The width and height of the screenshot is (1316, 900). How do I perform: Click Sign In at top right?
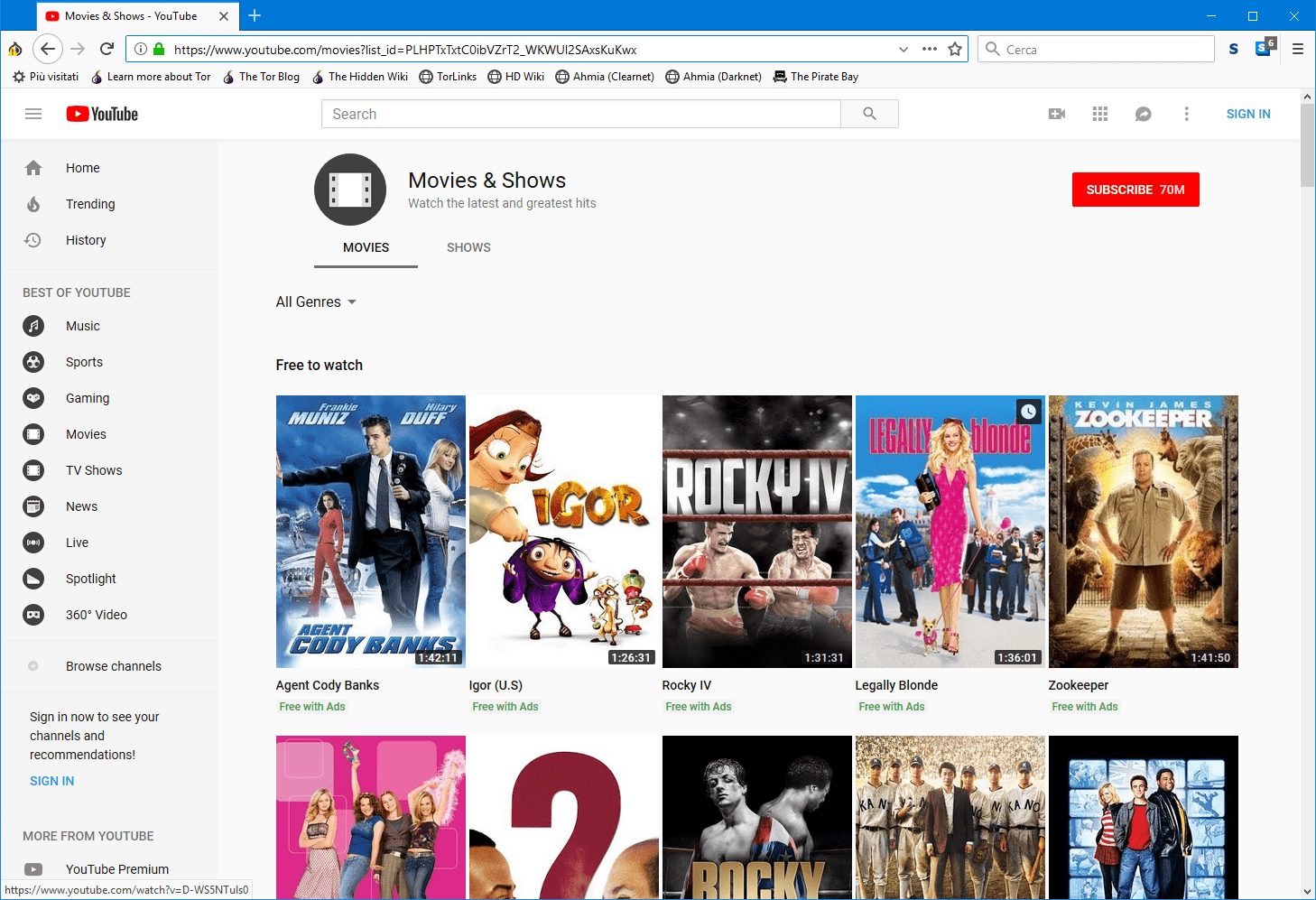pyautogui.click(x=1247, y=114)
